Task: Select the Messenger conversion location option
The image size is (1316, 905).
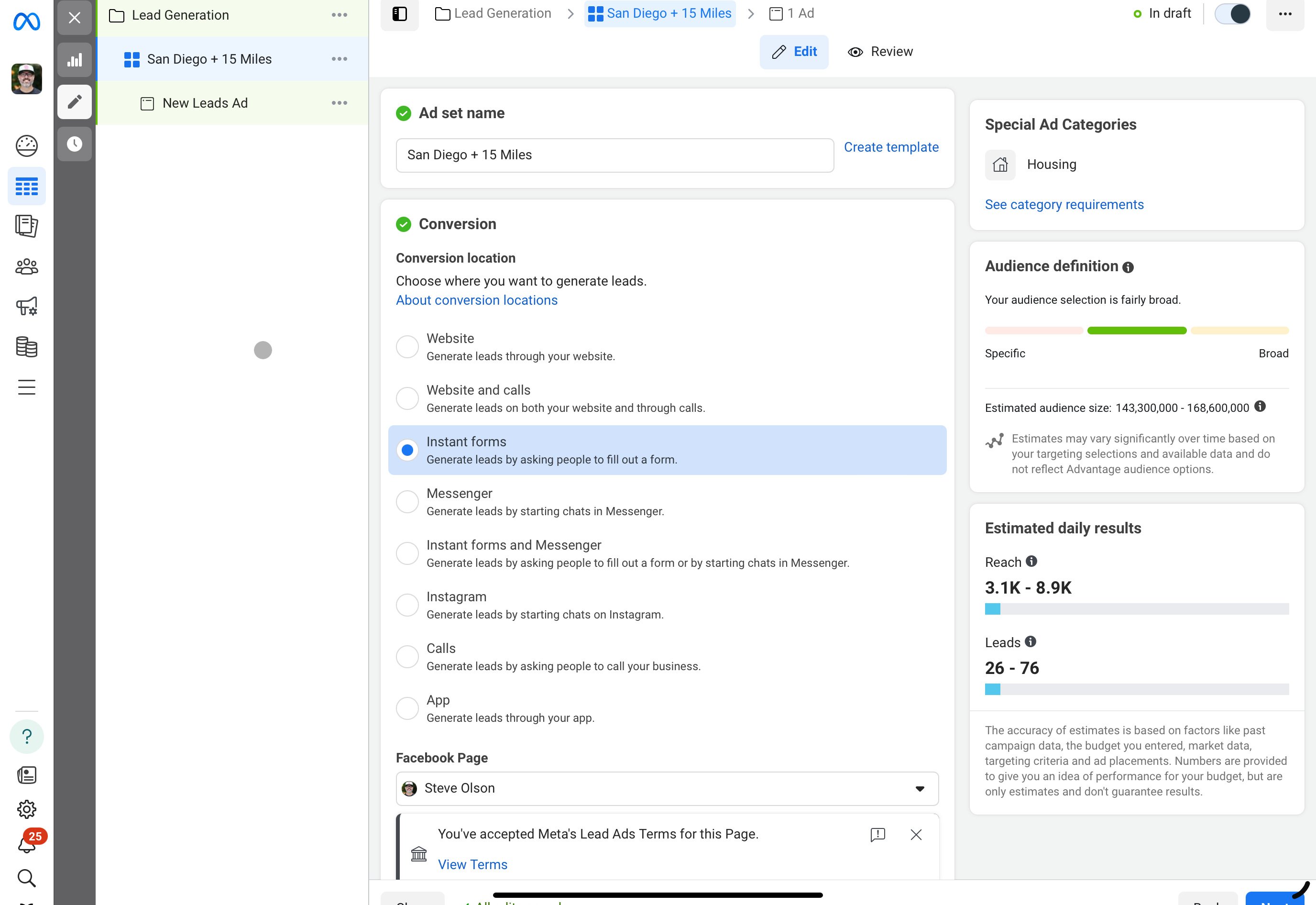Action: coord(407,501)
